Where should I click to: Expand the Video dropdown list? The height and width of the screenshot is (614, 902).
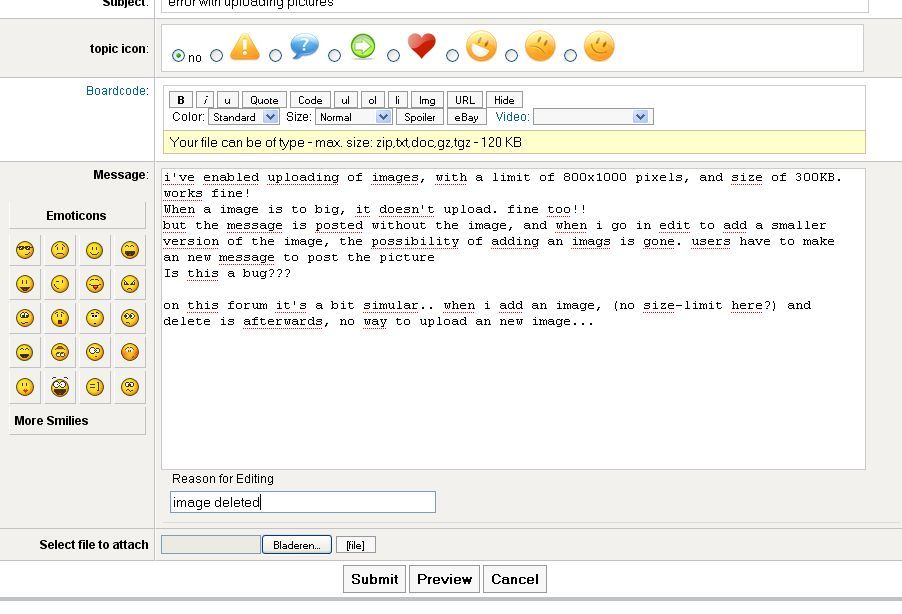[x=593, y=117]
